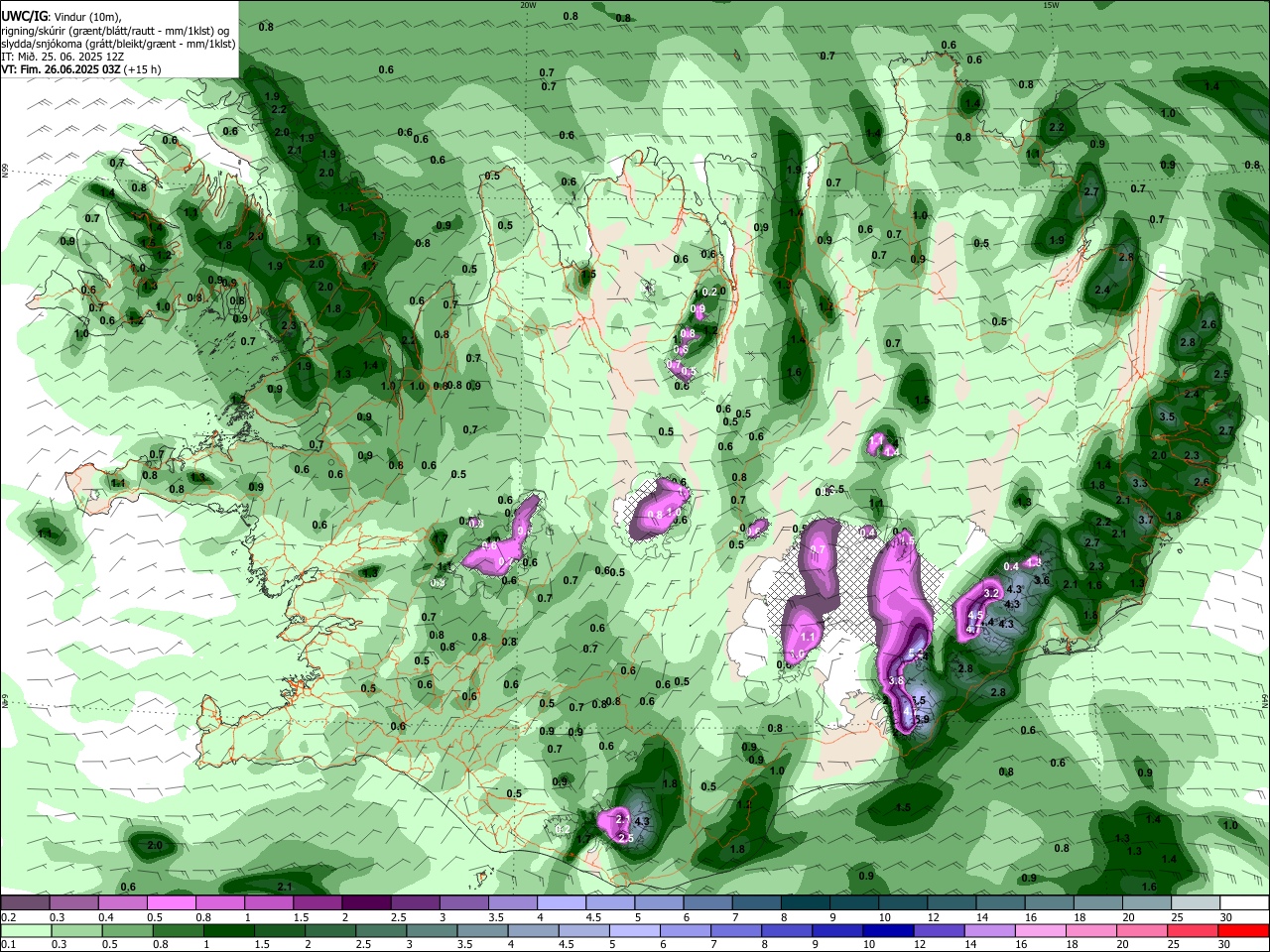Click bright red 30 swatch in lower legend row
1270x952 pixels.
click(1242, 930)
